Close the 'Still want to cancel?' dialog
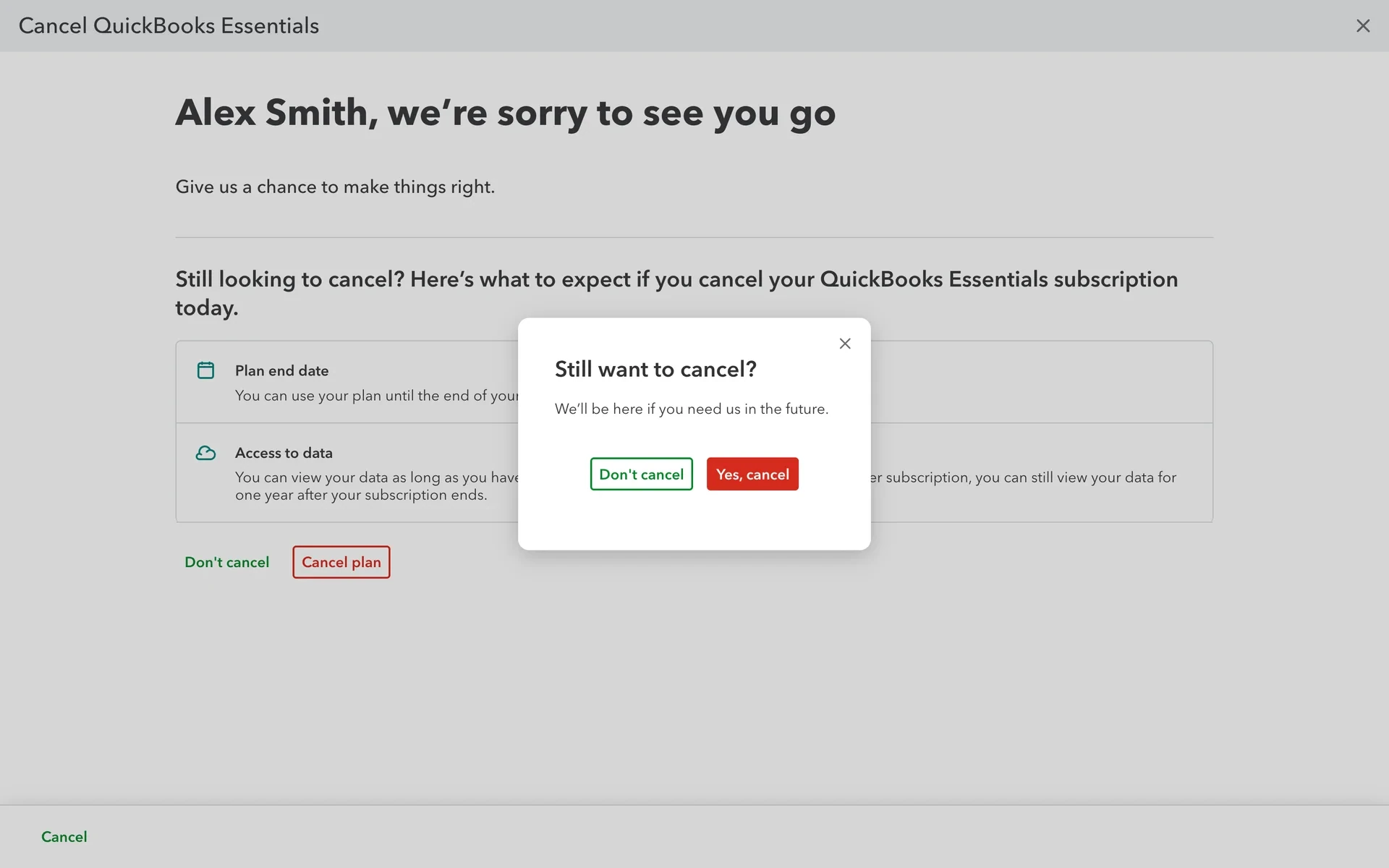 tap(844, 344)
